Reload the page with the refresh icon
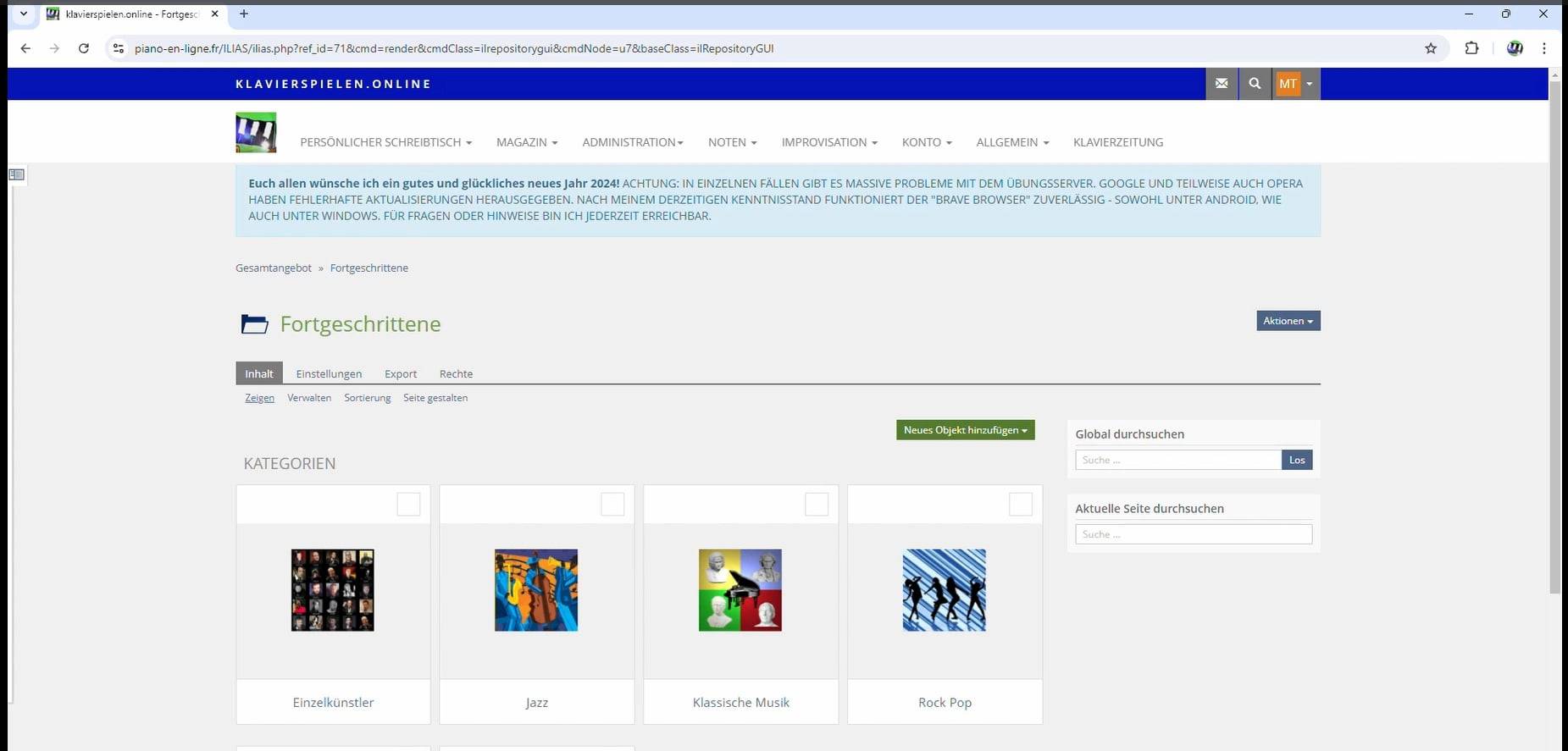The height and width of the screenshot is (751, 1568). point(84,48)
